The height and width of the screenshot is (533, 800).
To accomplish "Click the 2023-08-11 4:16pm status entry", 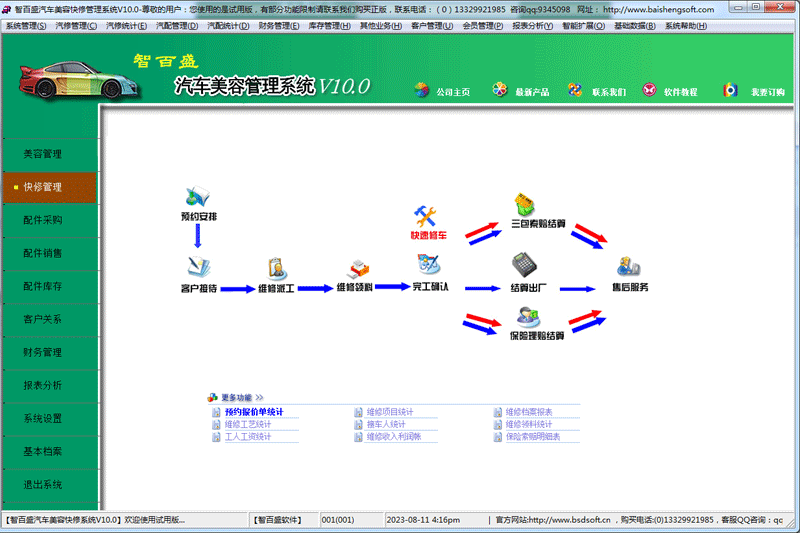I will click(x=423, y=520).
